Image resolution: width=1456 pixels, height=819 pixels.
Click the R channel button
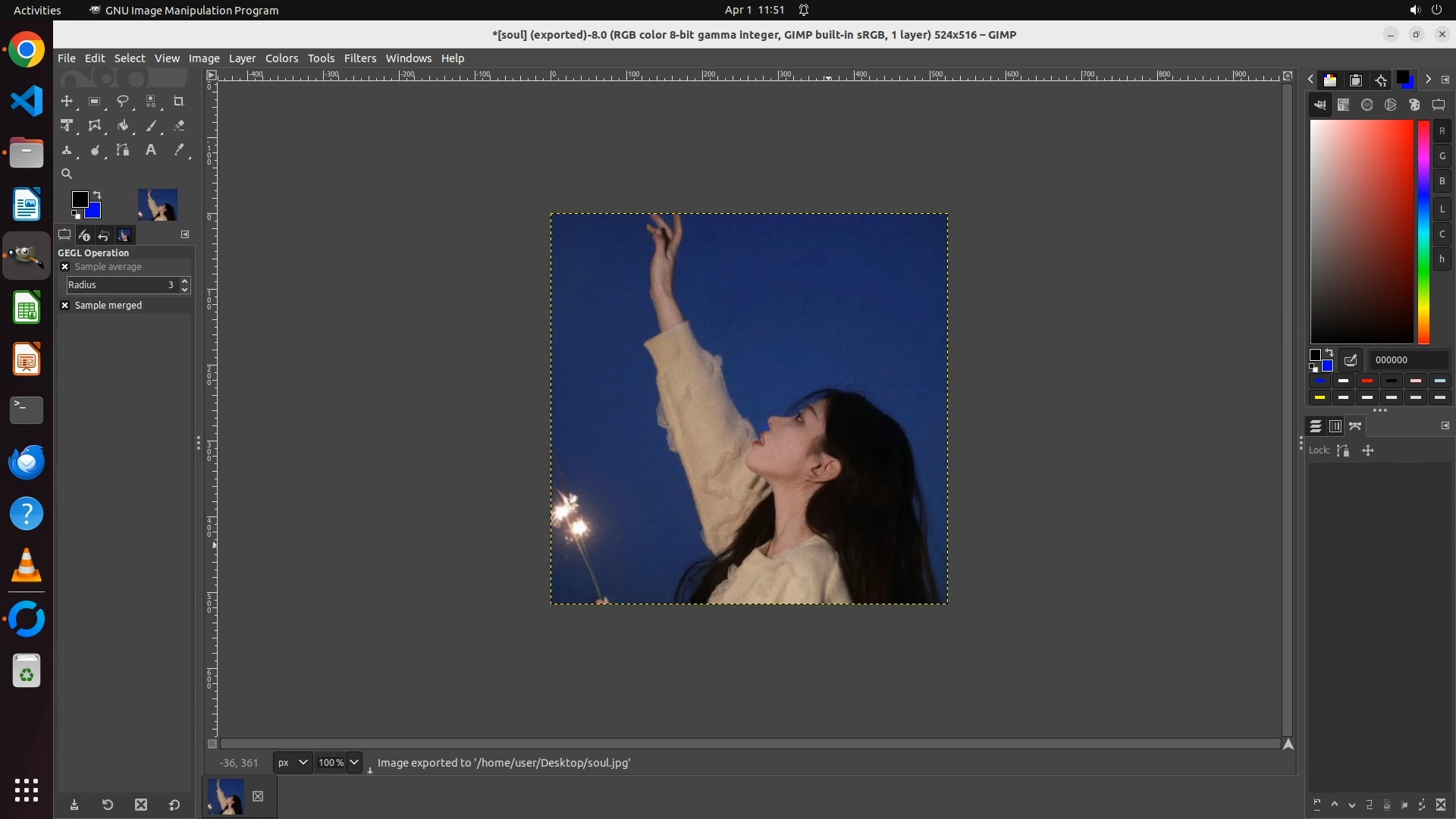click(x=1442, y=131)
